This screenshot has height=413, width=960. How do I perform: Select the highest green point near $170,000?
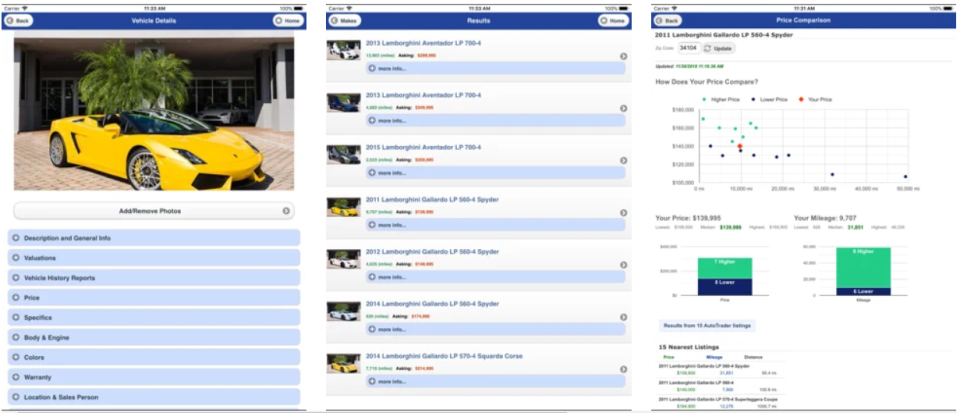(703, 119)
